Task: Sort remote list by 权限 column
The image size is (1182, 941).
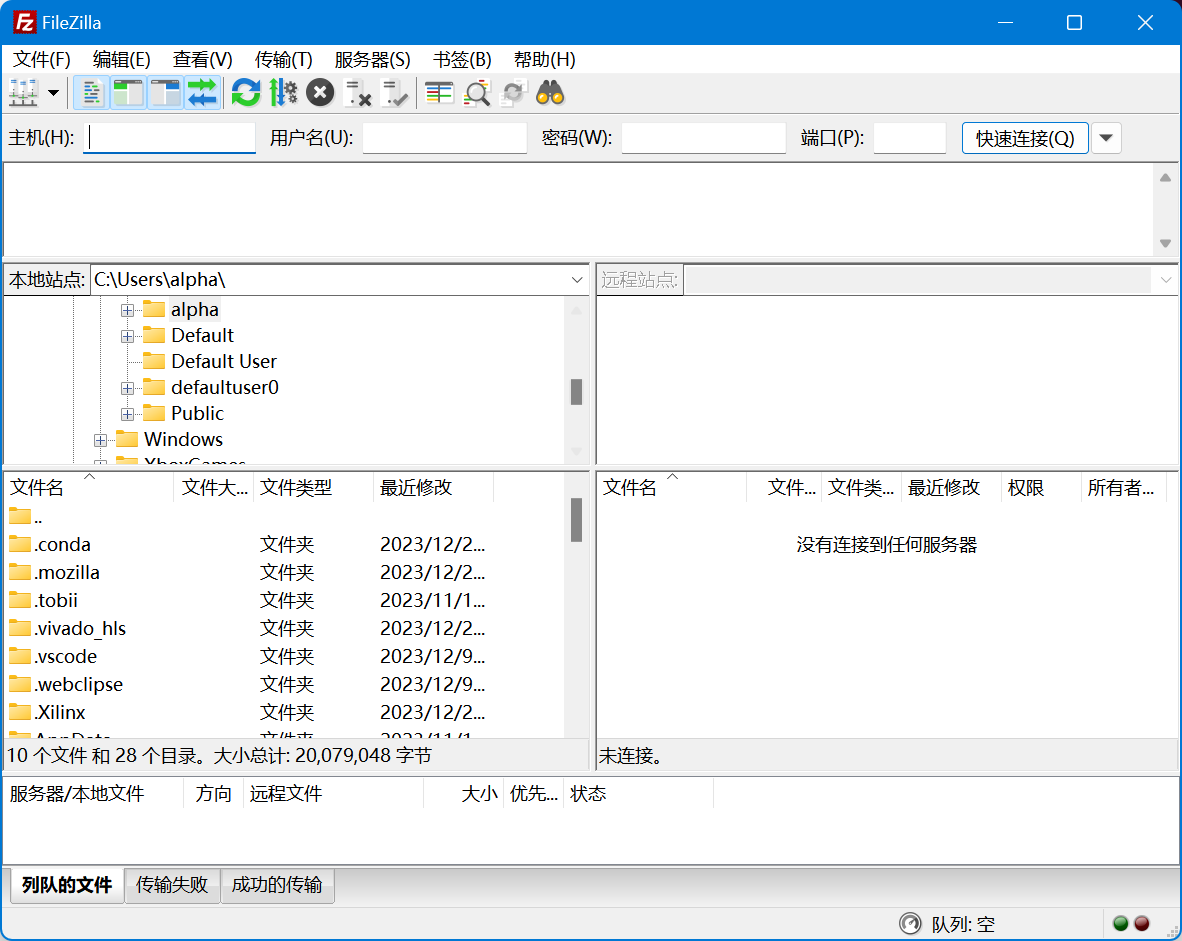Action: point(1041,487)
